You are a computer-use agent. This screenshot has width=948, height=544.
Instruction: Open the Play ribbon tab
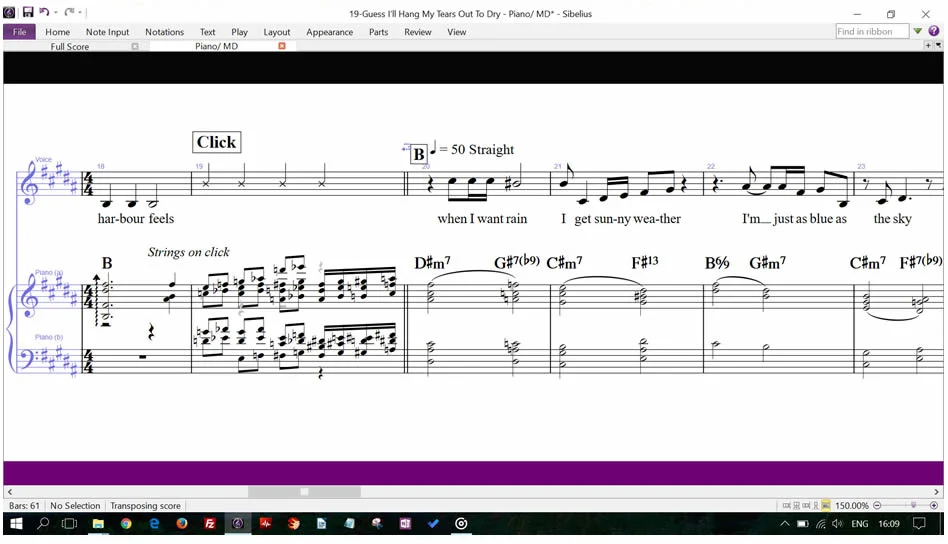(239, 32)
